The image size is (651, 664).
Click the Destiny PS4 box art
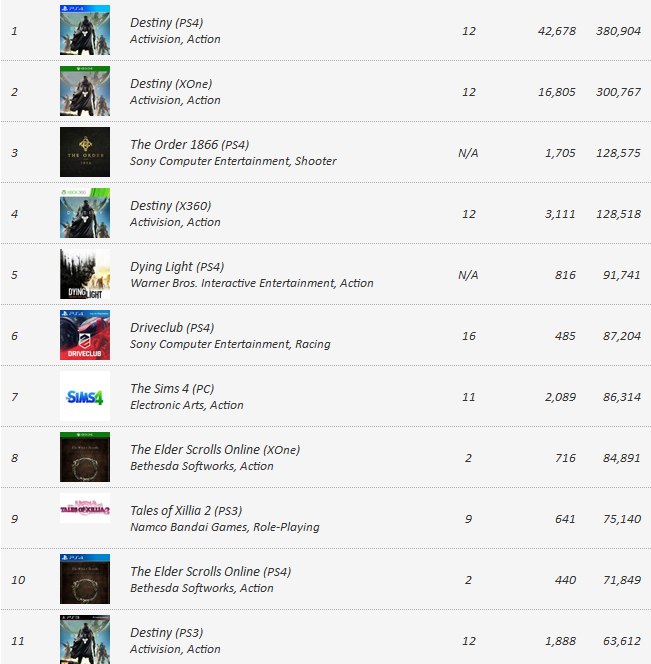coord(85,30)
